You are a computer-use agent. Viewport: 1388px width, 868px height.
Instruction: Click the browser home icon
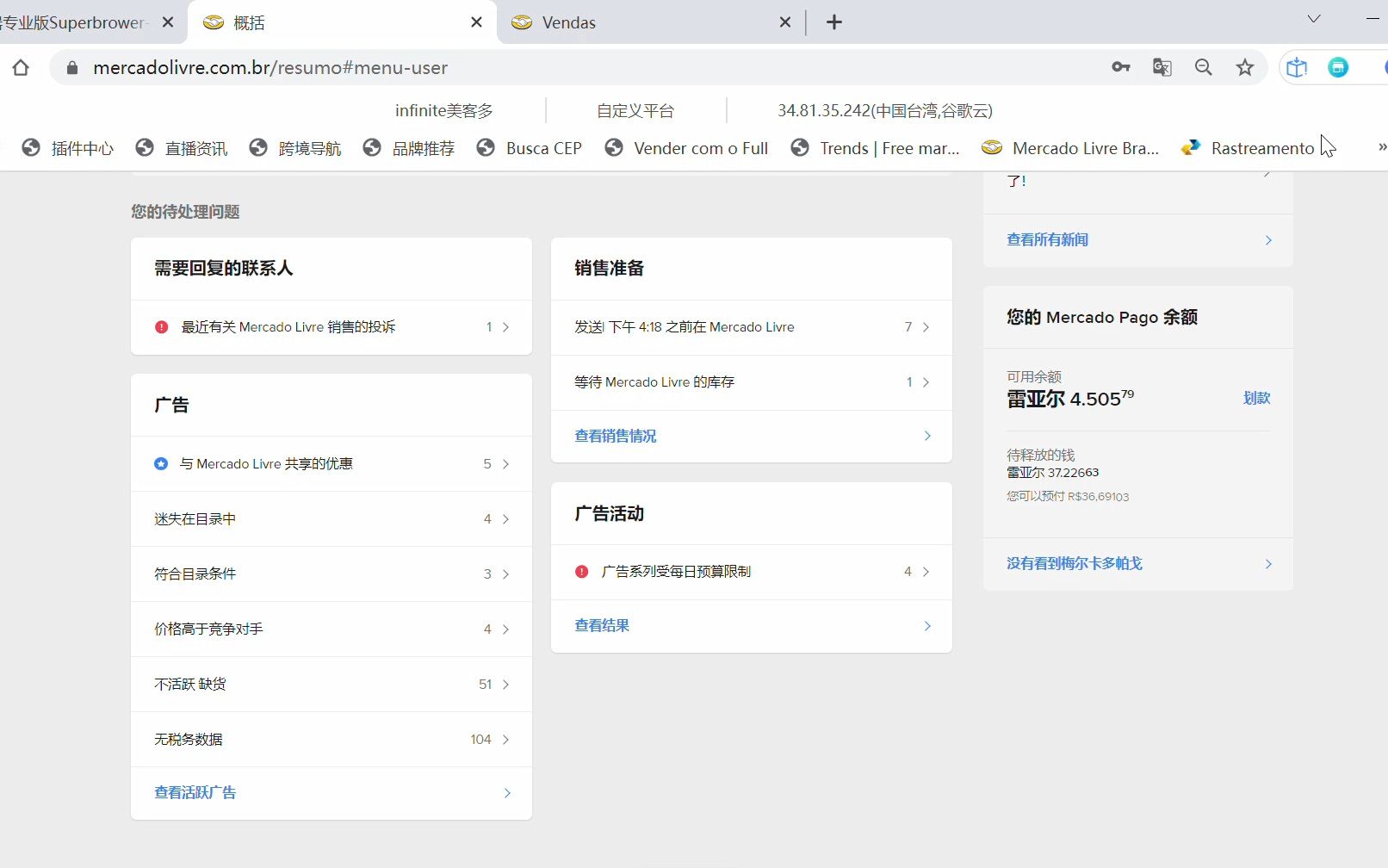21,67
